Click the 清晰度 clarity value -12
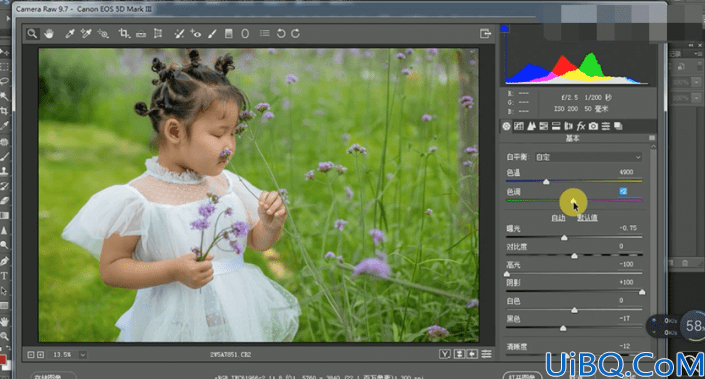Viewport: 705px width, 379px height. coord(625,346)
